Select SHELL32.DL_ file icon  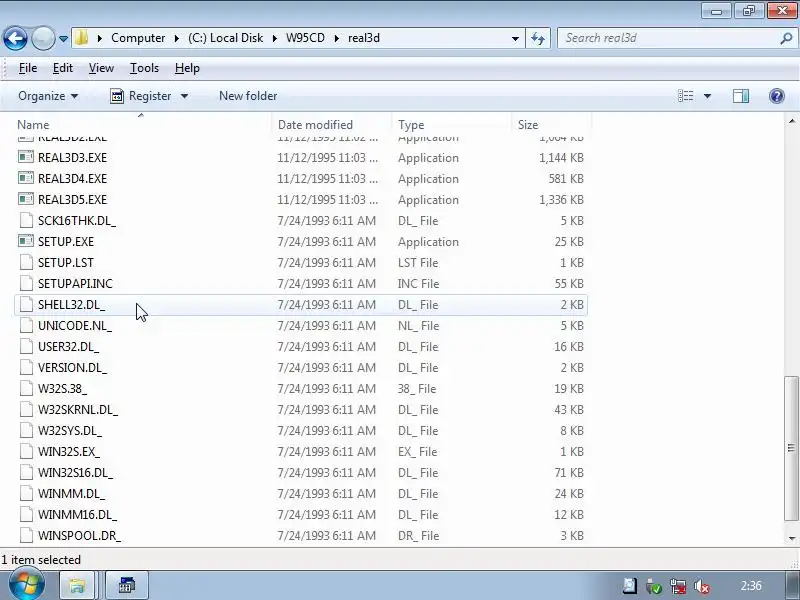[x=26, y=304]
